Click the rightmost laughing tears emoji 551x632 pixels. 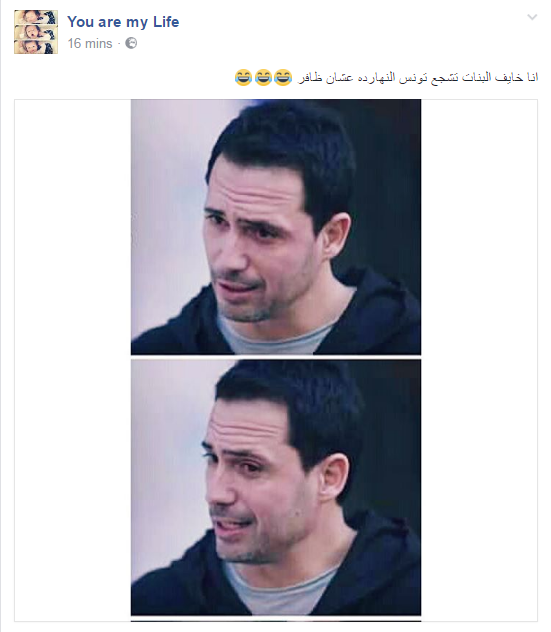[283, 77]
